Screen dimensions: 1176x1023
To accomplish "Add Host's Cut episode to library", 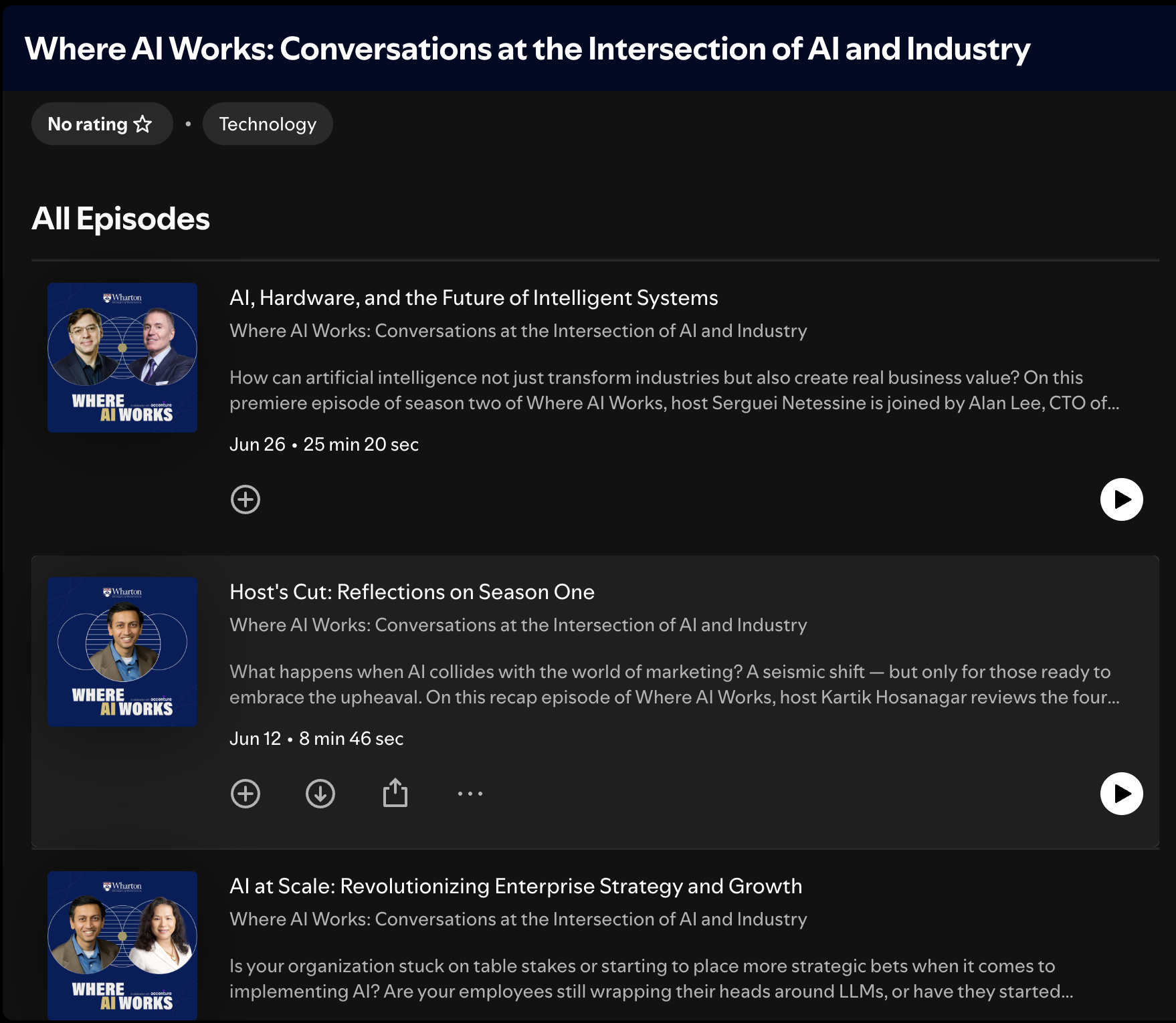I will (246, 794).
